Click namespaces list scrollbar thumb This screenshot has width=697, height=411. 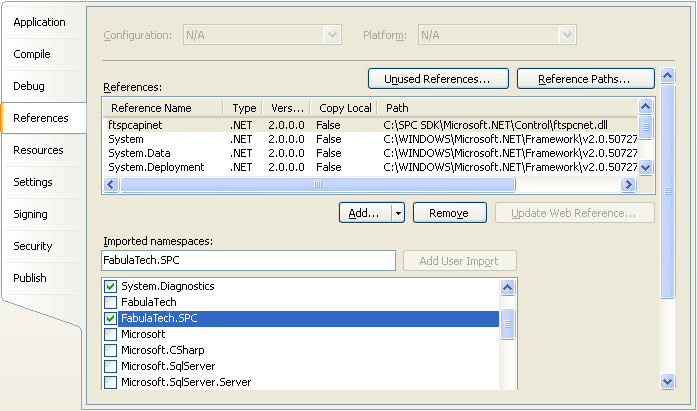click(507, 324)
